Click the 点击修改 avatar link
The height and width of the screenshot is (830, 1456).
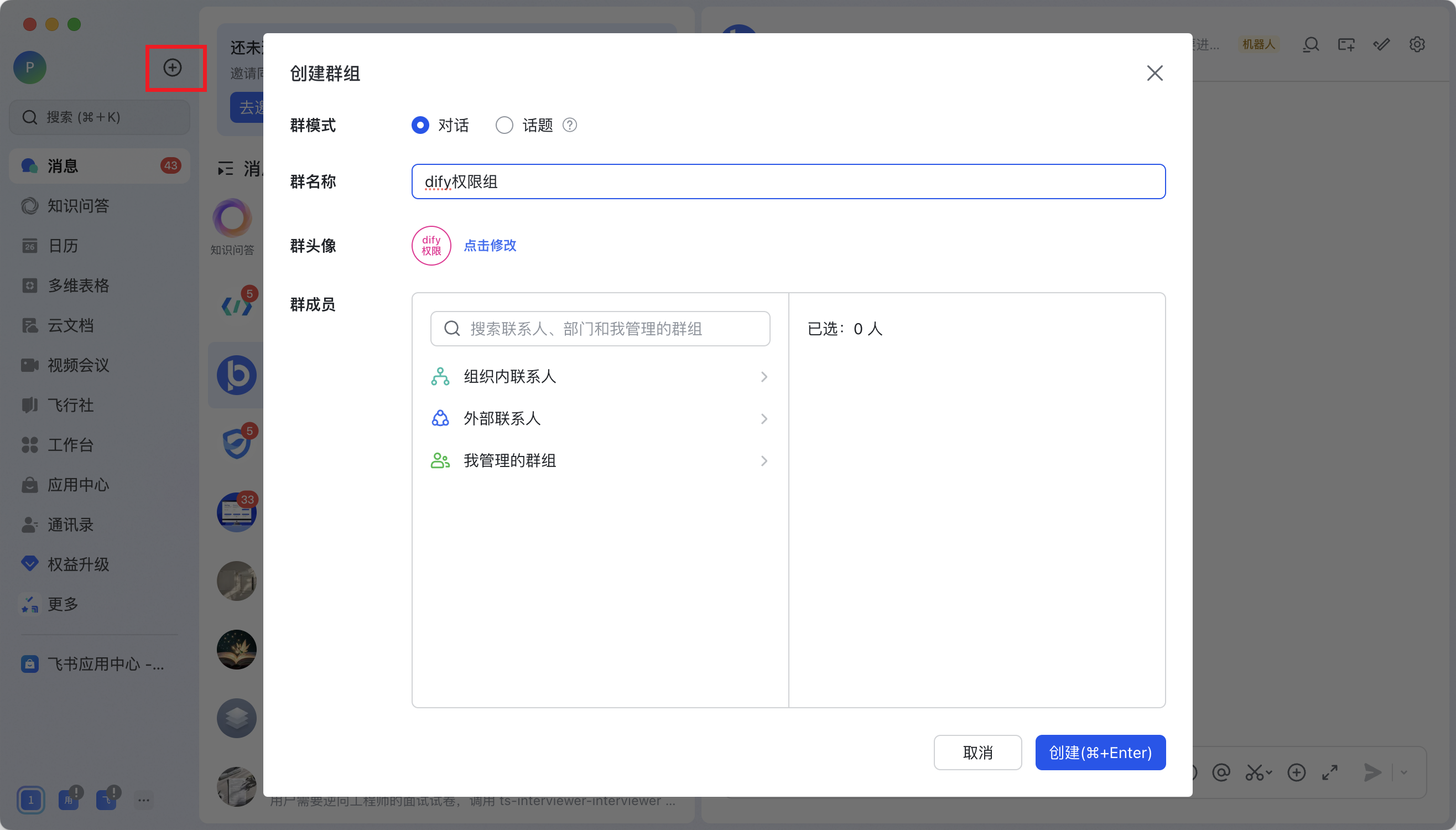(490, 246)
